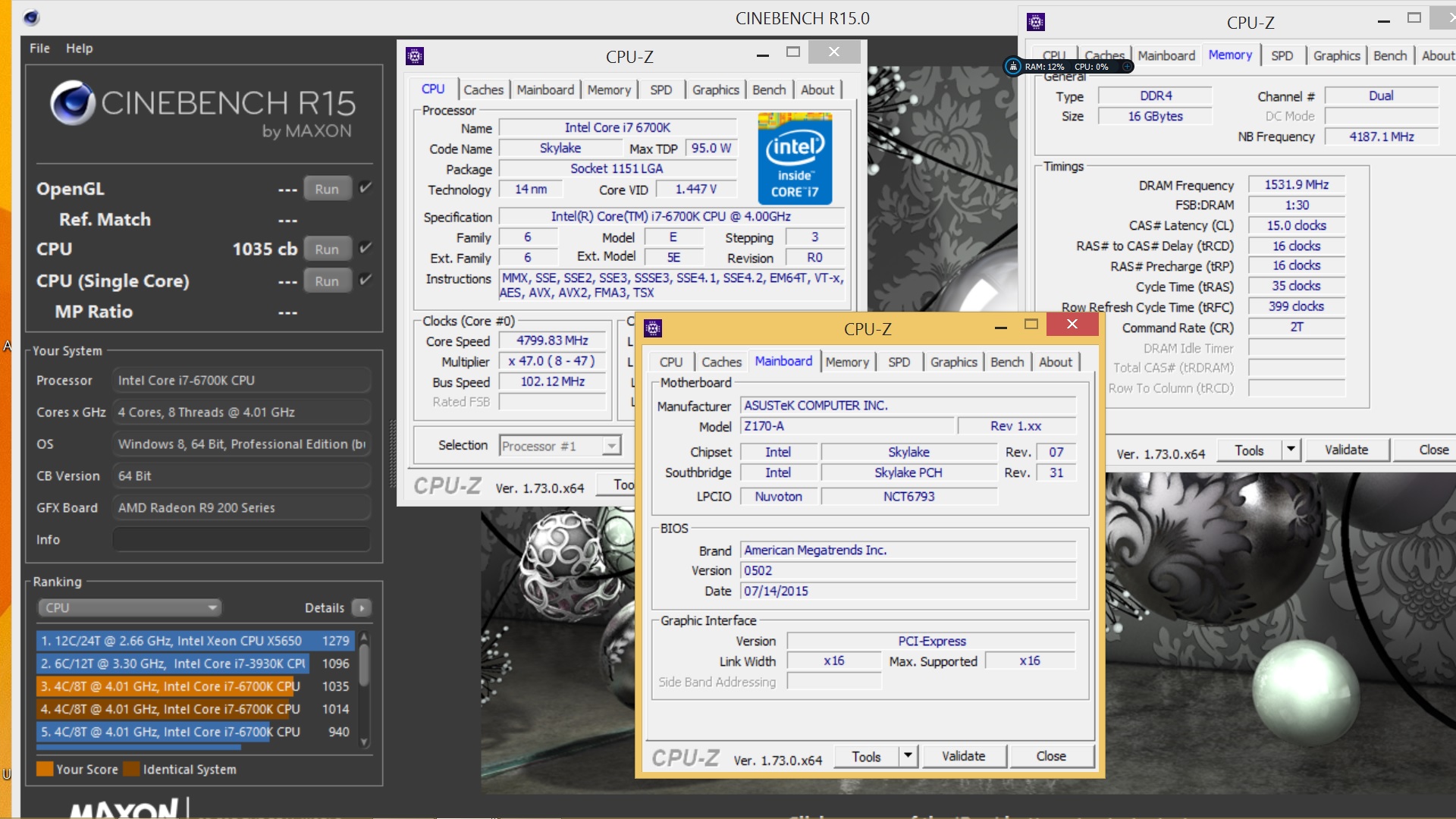1456x819 pixels.
Task: Select Xeon X5650 ranking entry
Action: [195, 641]
